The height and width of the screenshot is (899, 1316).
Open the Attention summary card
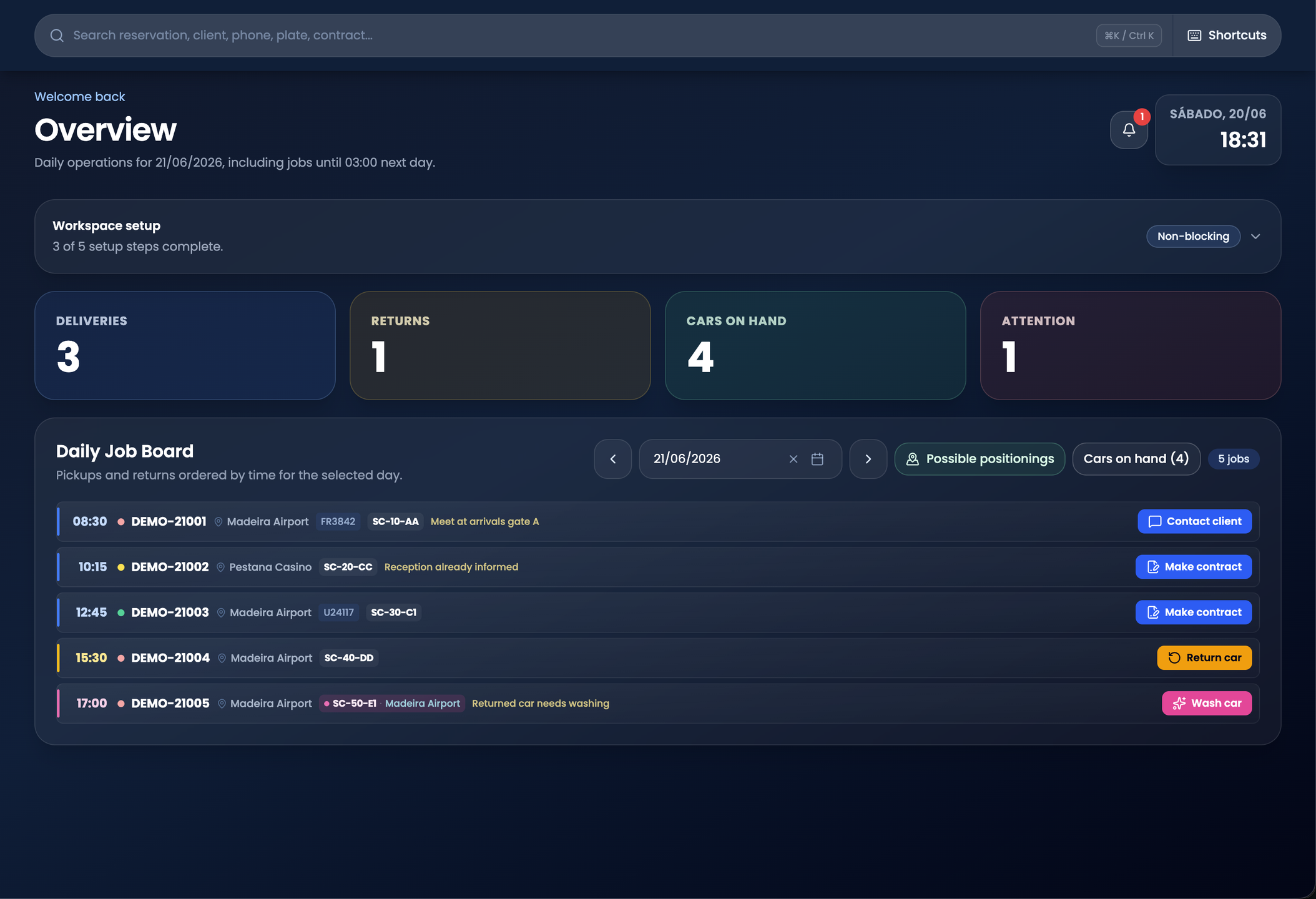click(1131, 345)
